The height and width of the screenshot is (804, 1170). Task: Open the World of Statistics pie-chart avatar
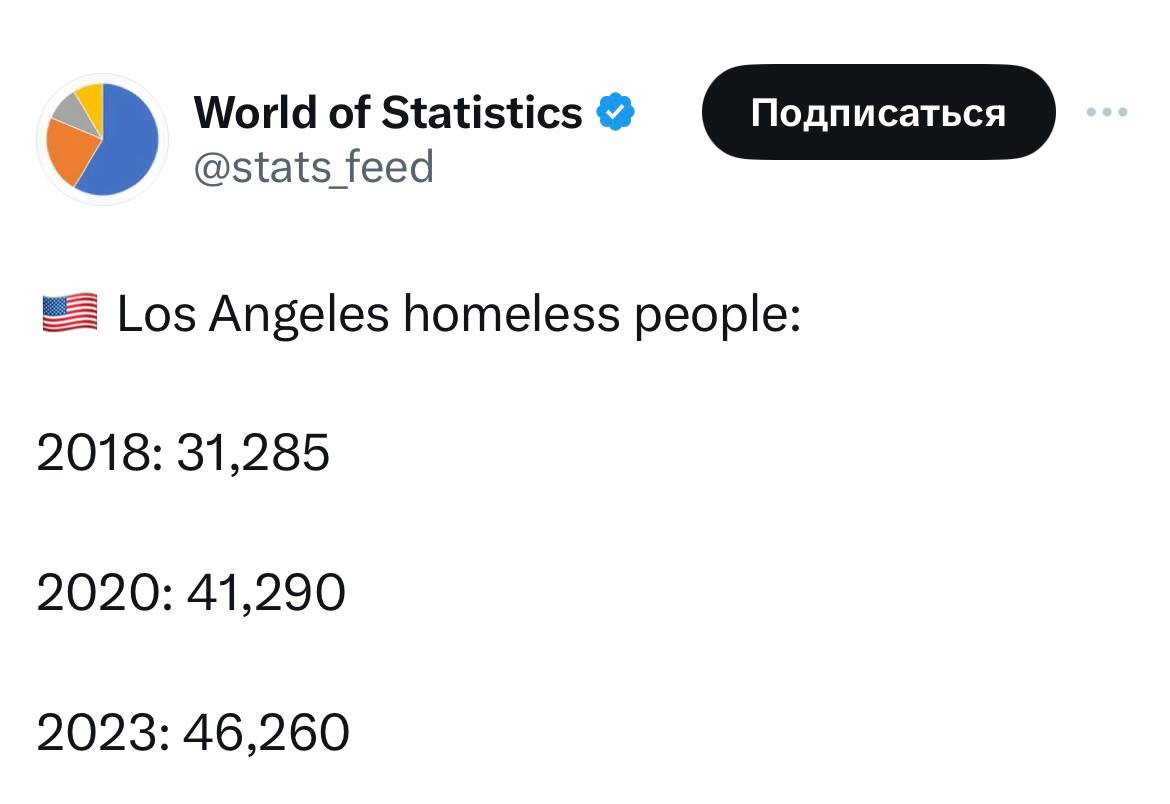coord(102,140)
